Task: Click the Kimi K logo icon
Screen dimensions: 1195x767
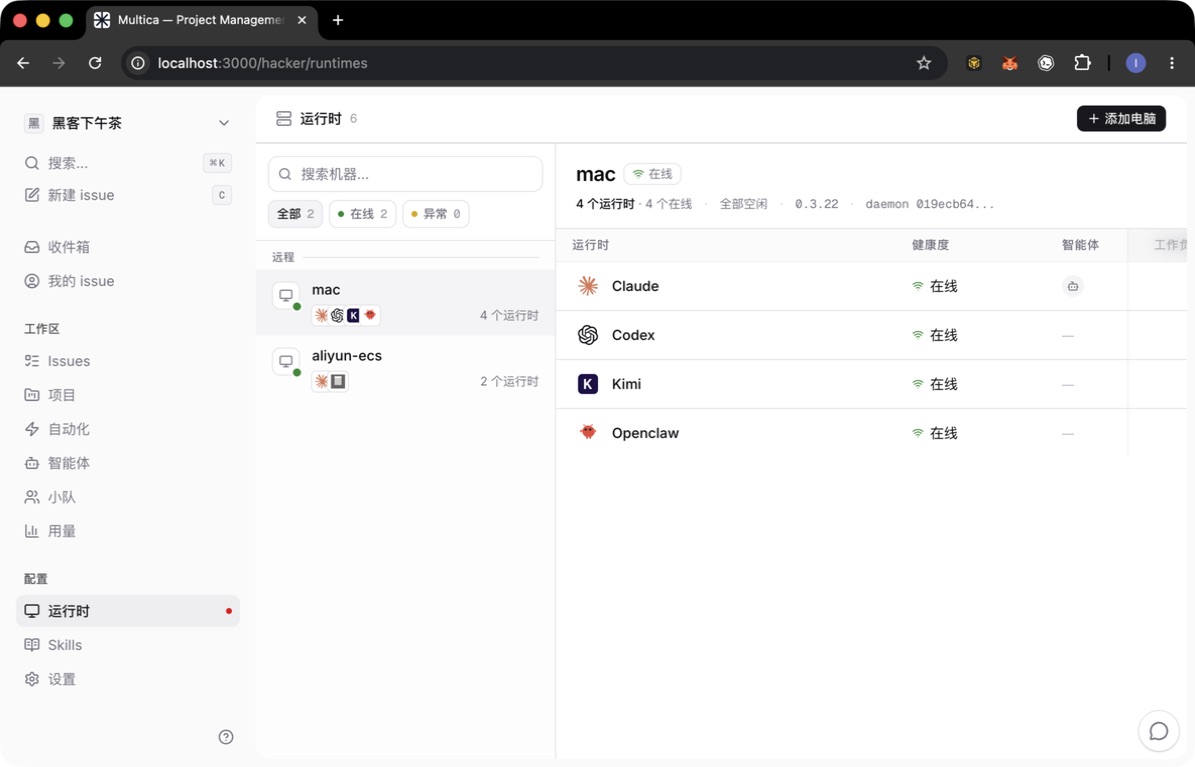Action: tap(588, 384)
